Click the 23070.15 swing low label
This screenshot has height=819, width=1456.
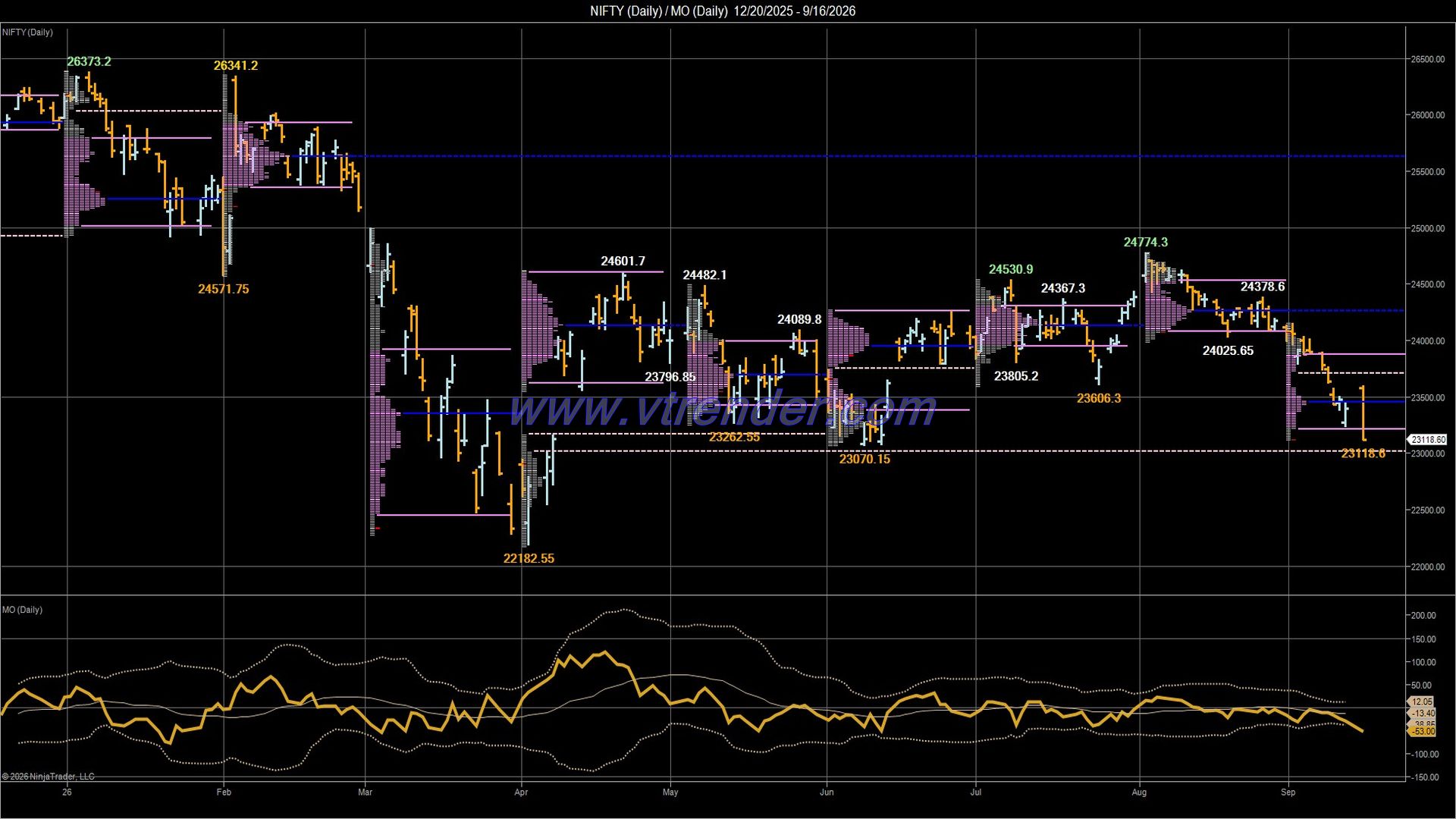click(x=864, y=460)
